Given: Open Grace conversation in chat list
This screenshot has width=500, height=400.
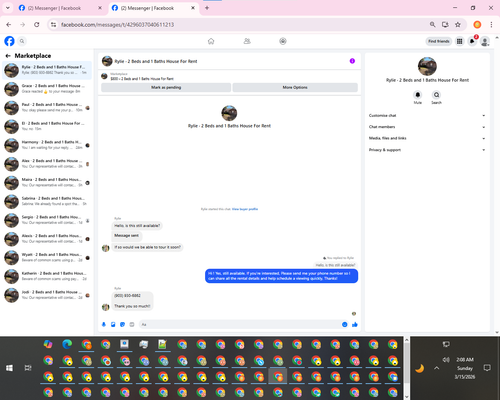Looking at the screenshot, I should (x=47, y=89).
